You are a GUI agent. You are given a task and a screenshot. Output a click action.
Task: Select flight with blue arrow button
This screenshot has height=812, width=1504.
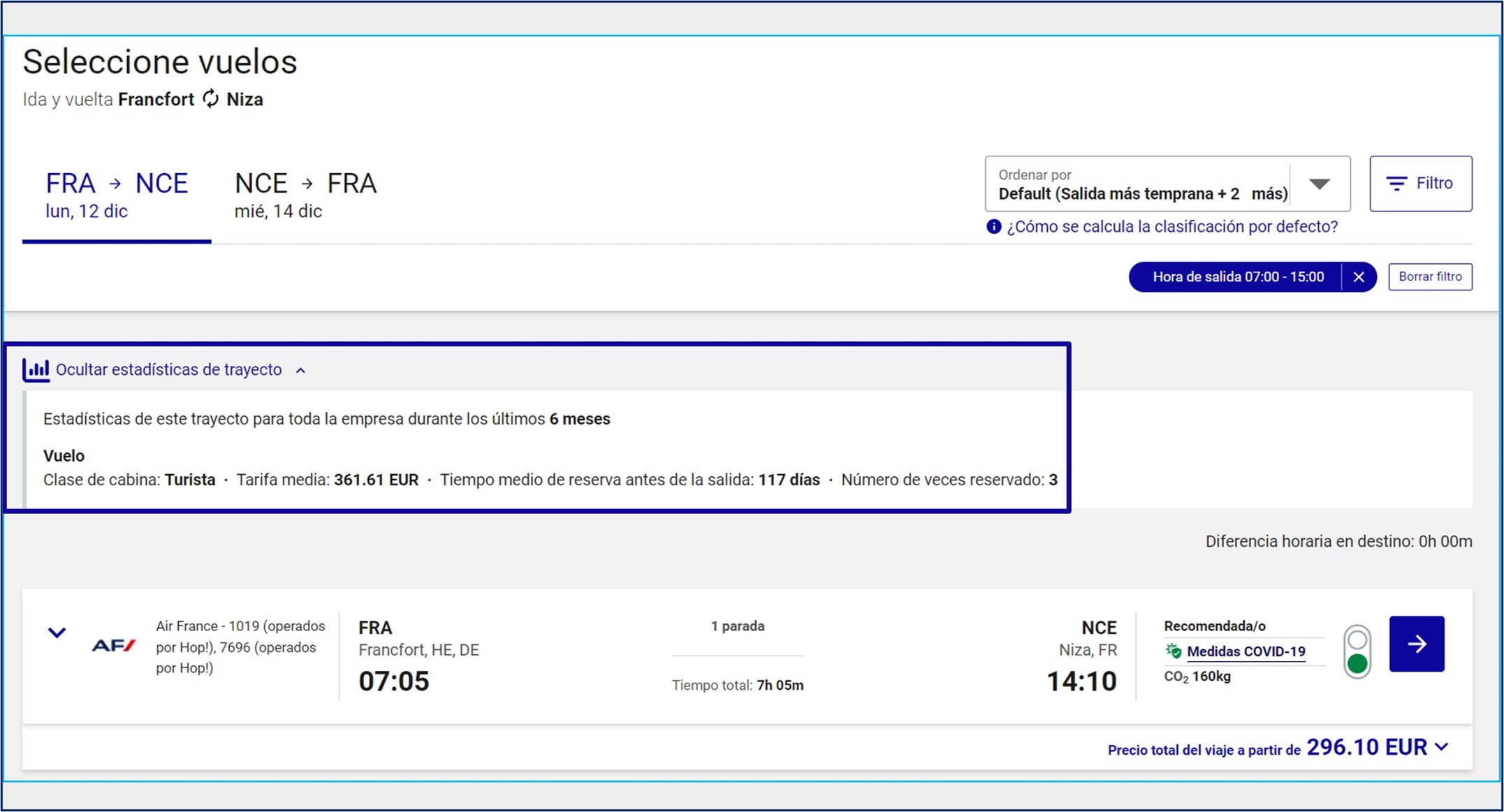(1416, 644)
